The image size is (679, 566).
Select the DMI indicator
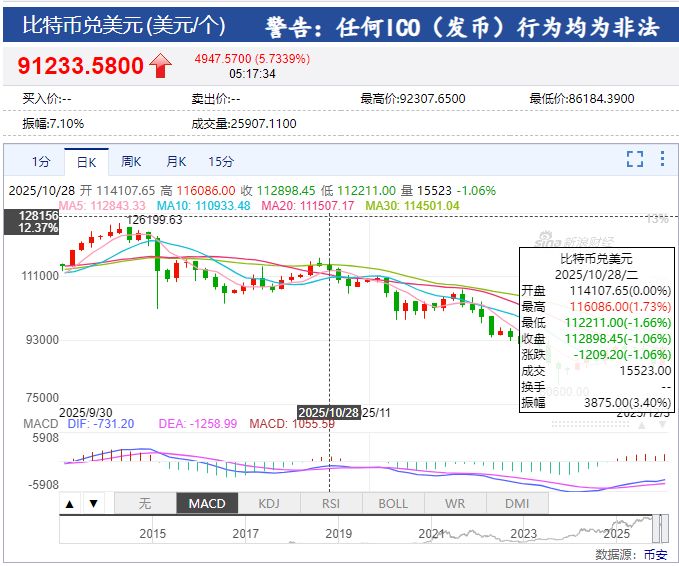point(517,504)
